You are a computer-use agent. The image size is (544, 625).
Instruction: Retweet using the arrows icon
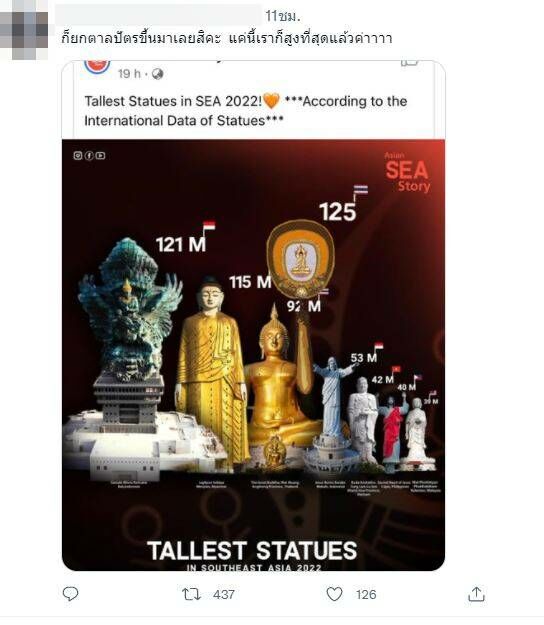click(x=191, y=594)
